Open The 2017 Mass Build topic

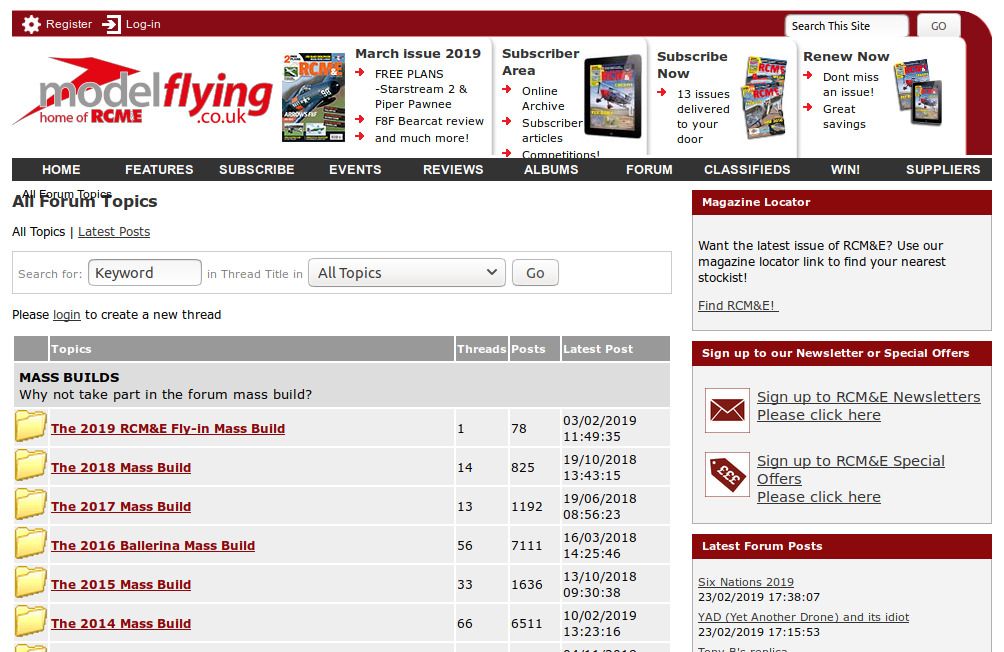click(121, 507)
